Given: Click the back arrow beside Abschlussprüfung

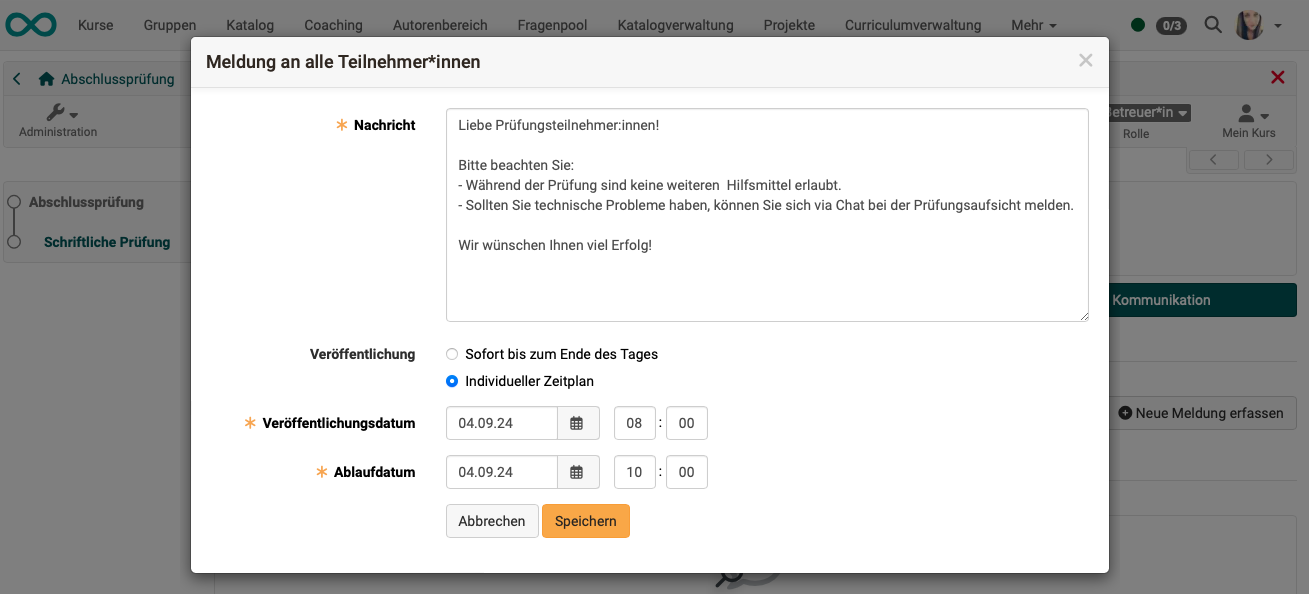Looking at the screenshot, I should [17, 79].
